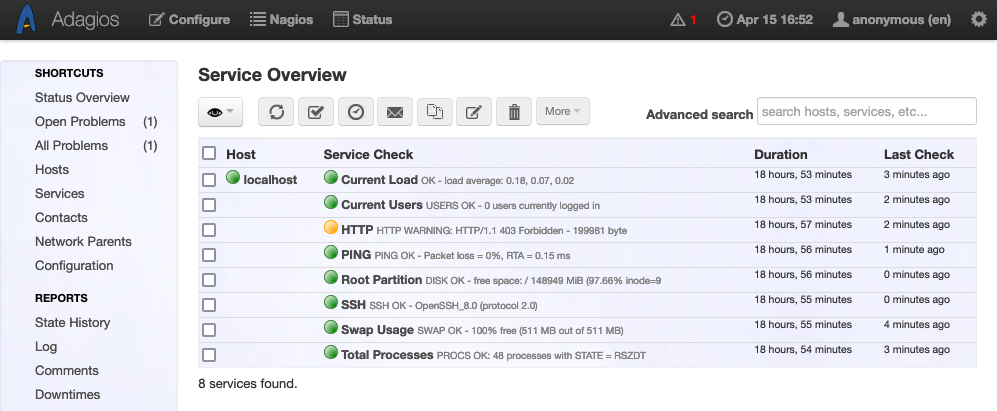This screenshot has height=411, width=997.
Task: Go to Open Problems in sidebar
Action: (80, 122)
